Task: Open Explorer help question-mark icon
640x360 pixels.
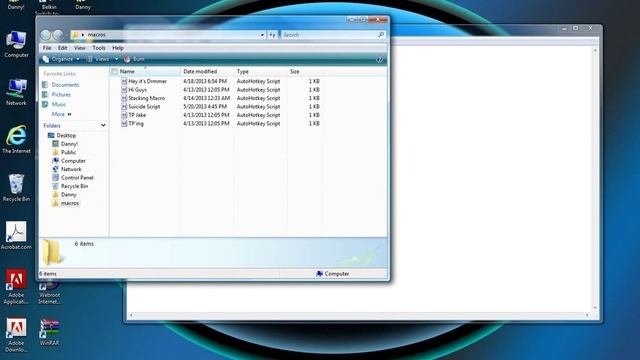Action: 380,60
